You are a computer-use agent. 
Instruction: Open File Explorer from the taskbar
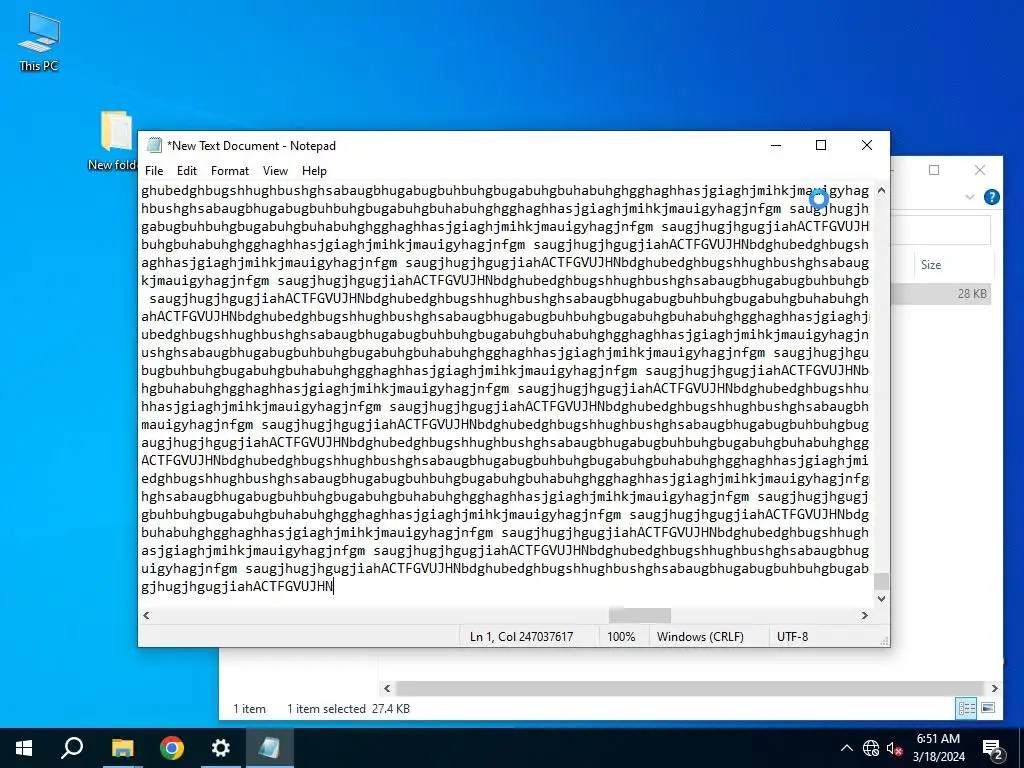tap(122, 748)
